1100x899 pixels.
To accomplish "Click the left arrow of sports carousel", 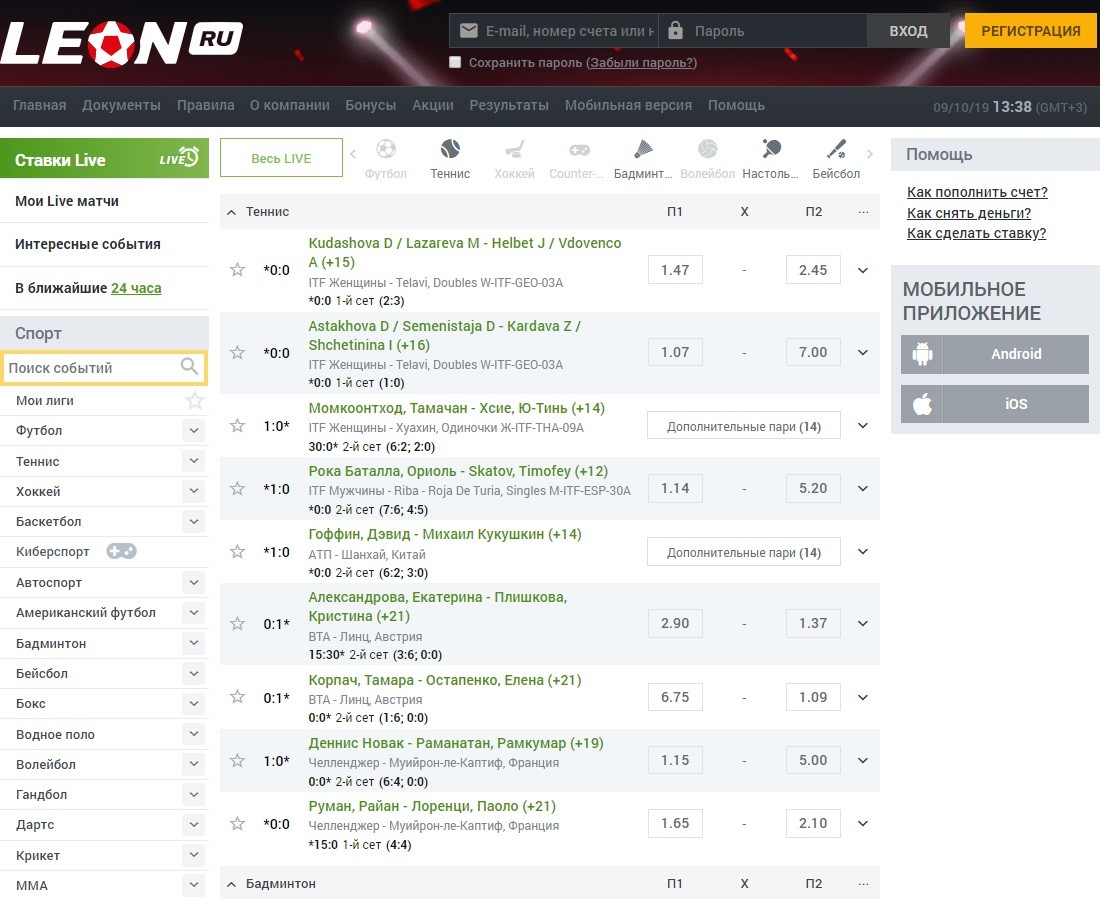I will point(353,154).
